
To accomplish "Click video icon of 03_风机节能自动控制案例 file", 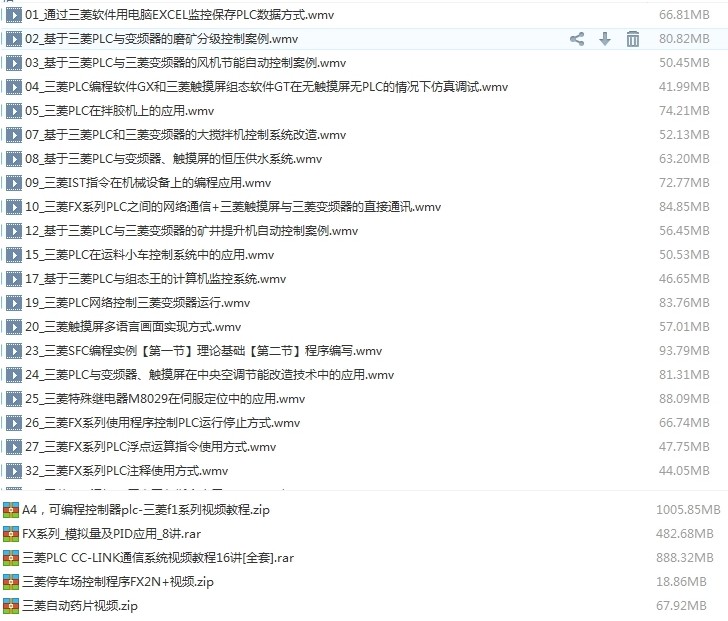I will 14,63.
